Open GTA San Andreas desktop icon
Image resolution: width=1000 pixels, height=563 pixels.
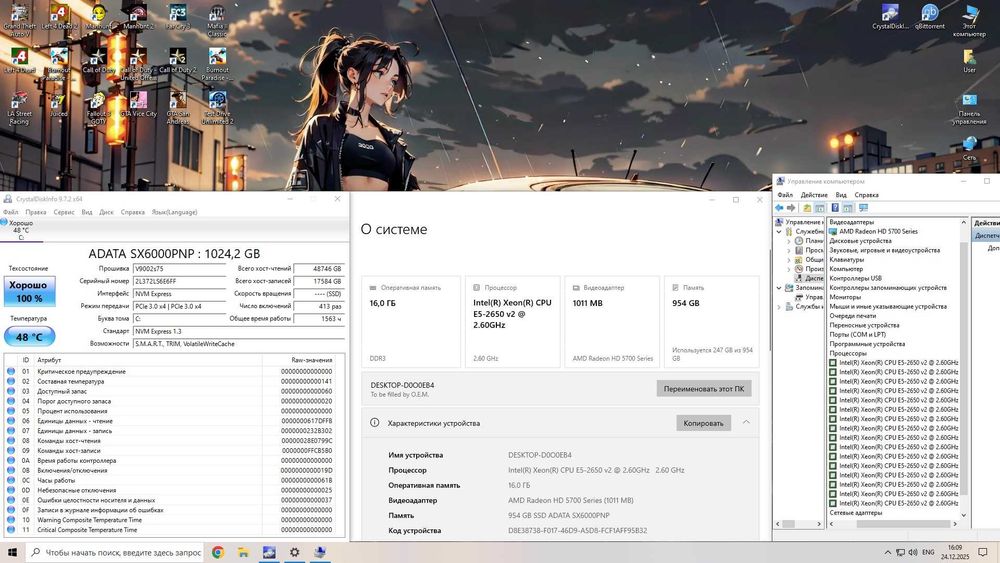coord(178,107)
